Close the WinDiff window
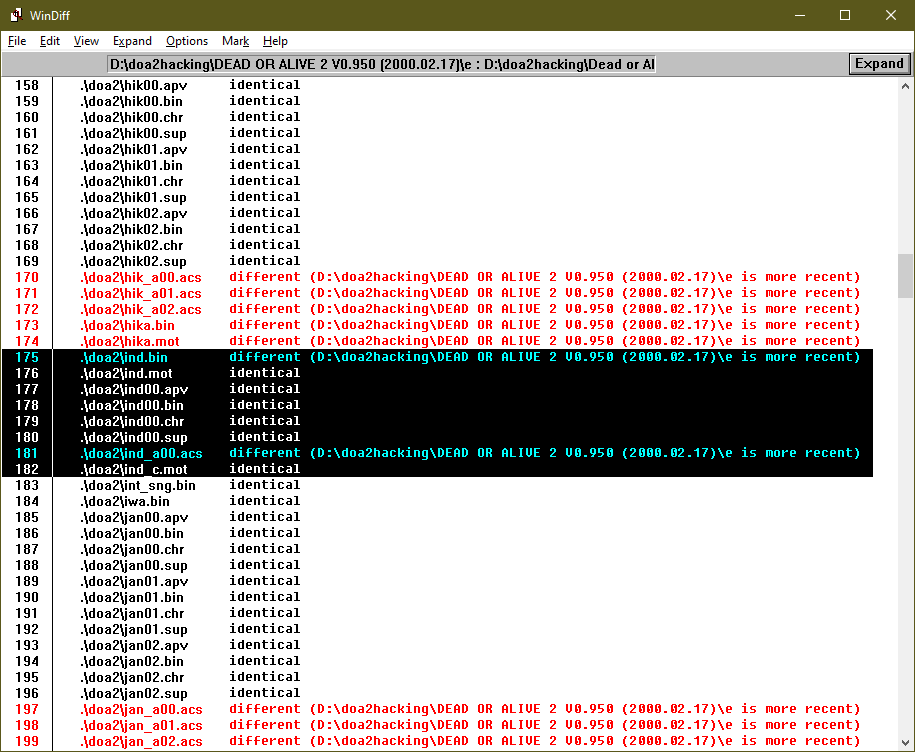Image resolution: width=915 pixels, height=752 pixels. (890, 15)
